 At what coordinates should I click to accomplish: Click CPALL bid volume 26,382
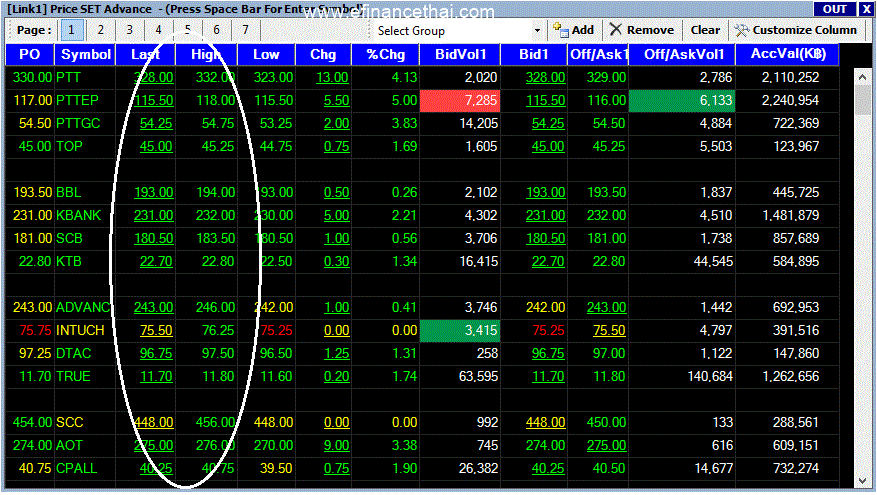[x=478, y=468]
